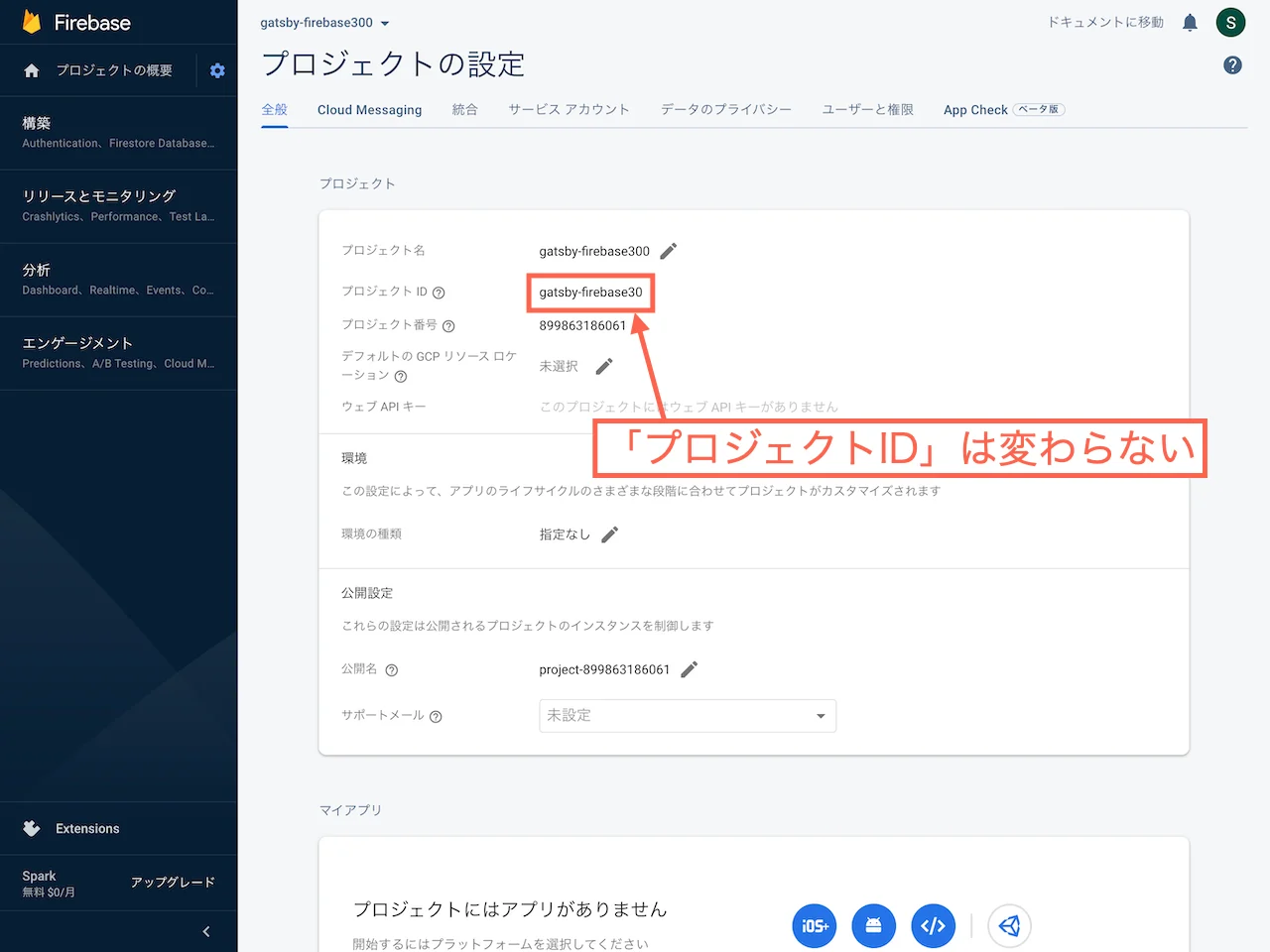This screenshot has width=1270, height=952.
Task: Add an iOS+ app to the project
Action: (x=814, y=925)
